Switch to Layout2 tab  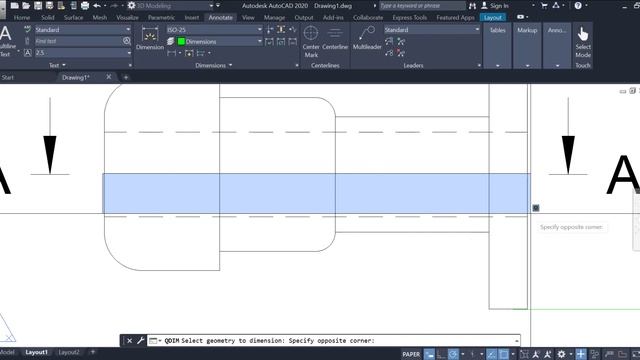[69, 352]
